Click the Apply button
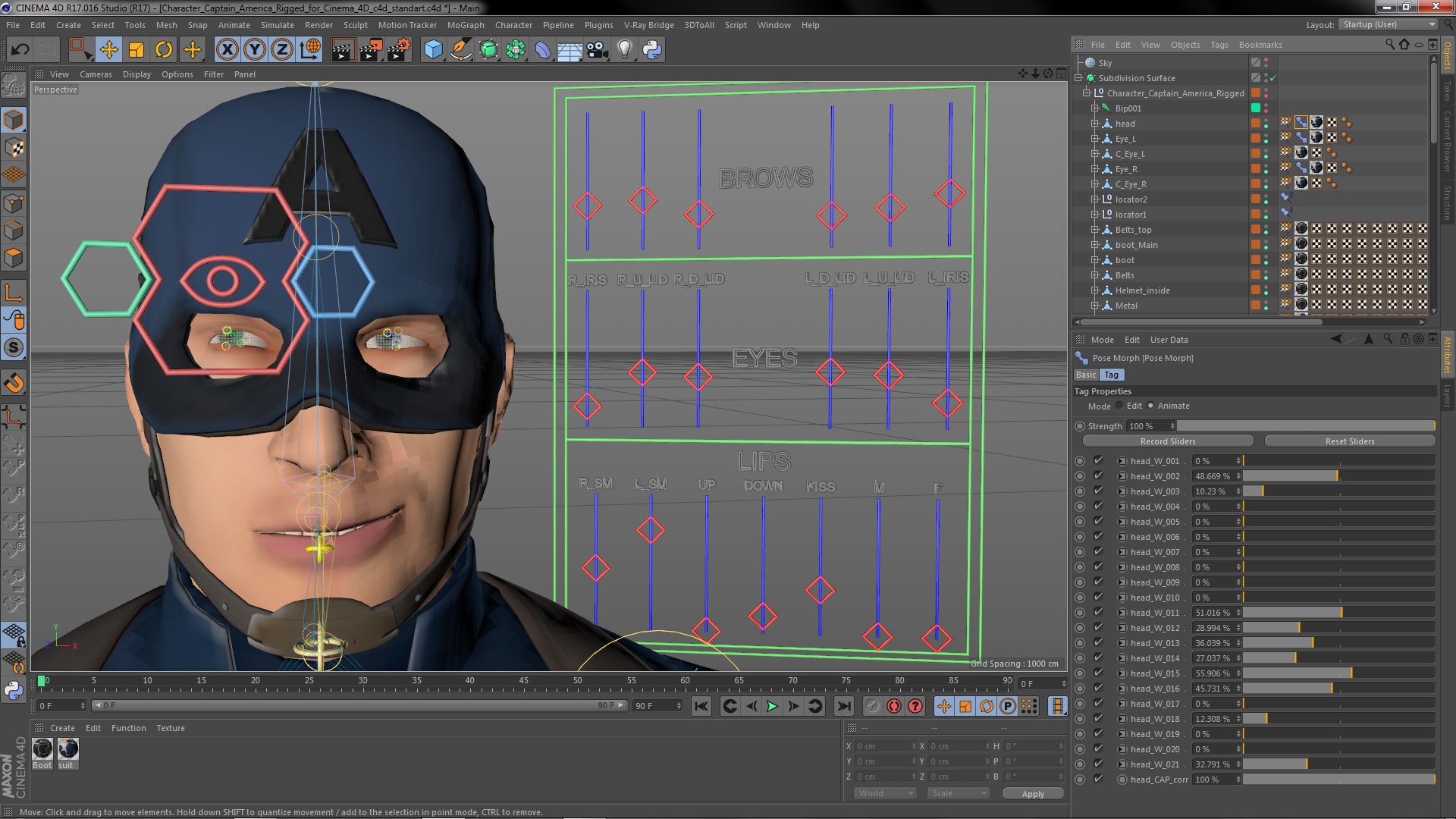Screen dimensions: 1456x819 point(1033,794)
